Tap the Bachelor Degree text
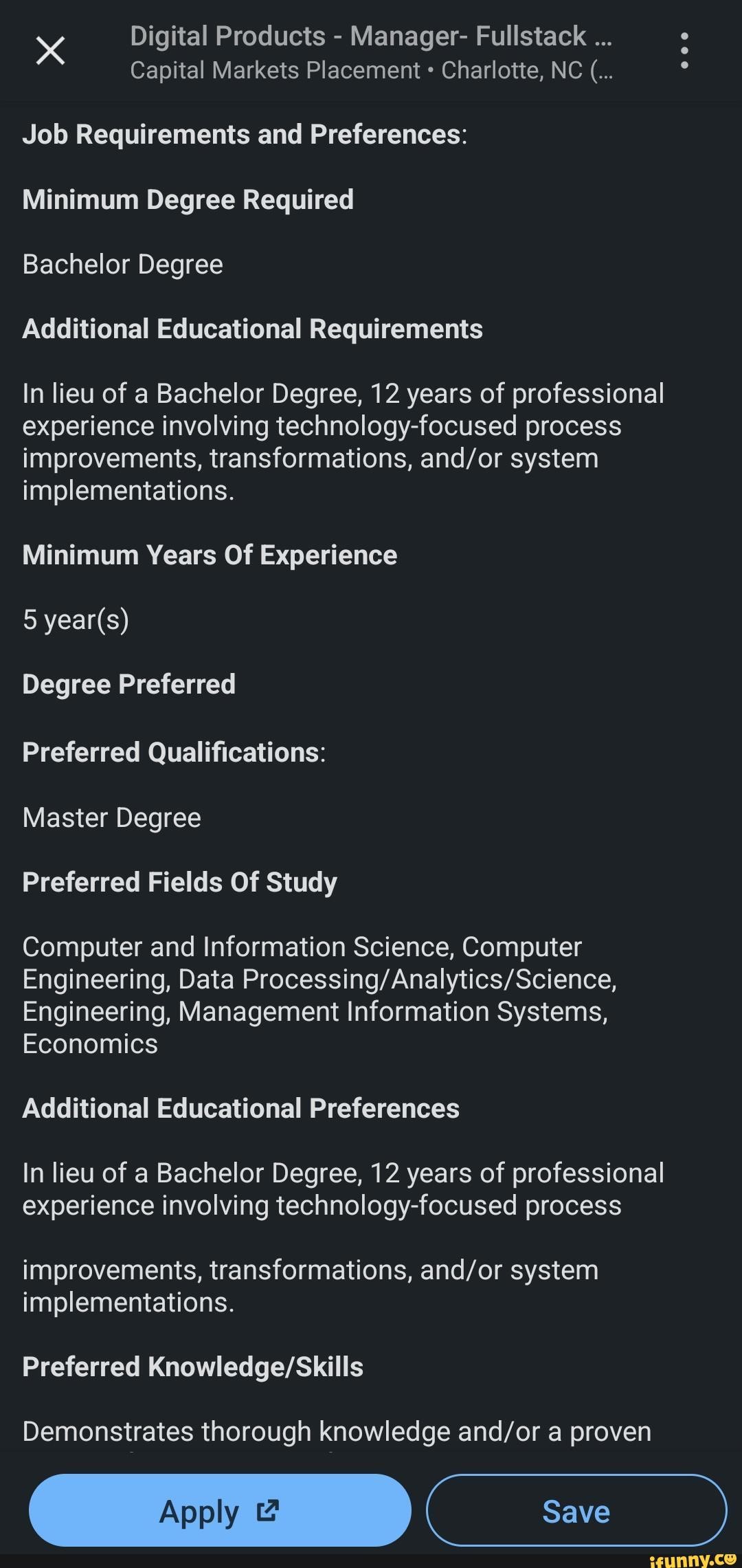This screenshot has height=1568, width=742. coord(122,264)
